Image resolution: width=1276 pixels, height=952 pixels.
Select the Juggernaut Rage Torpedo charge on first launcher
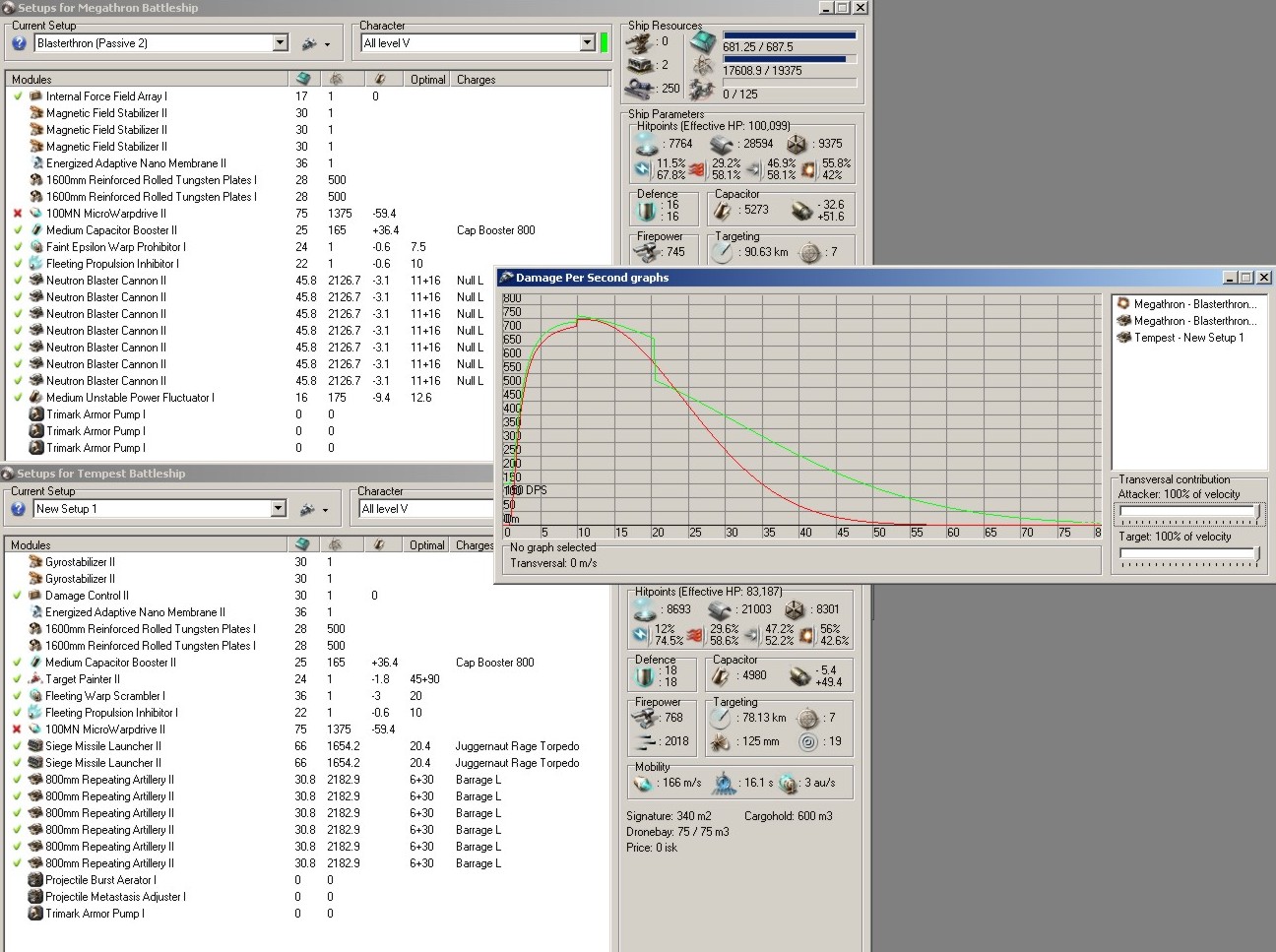517,746
